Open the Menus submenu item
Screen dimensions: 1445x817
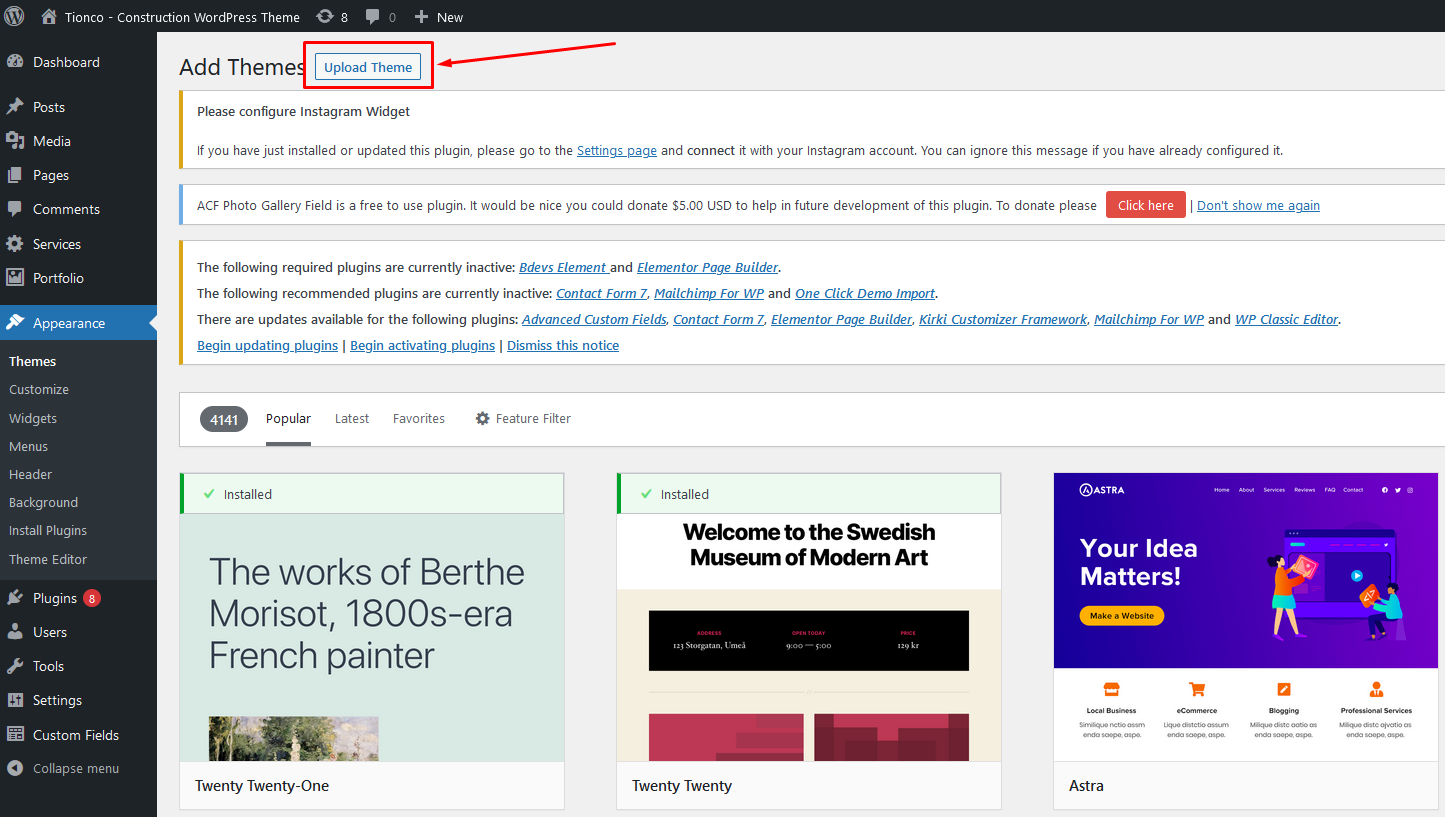[29, 446]
